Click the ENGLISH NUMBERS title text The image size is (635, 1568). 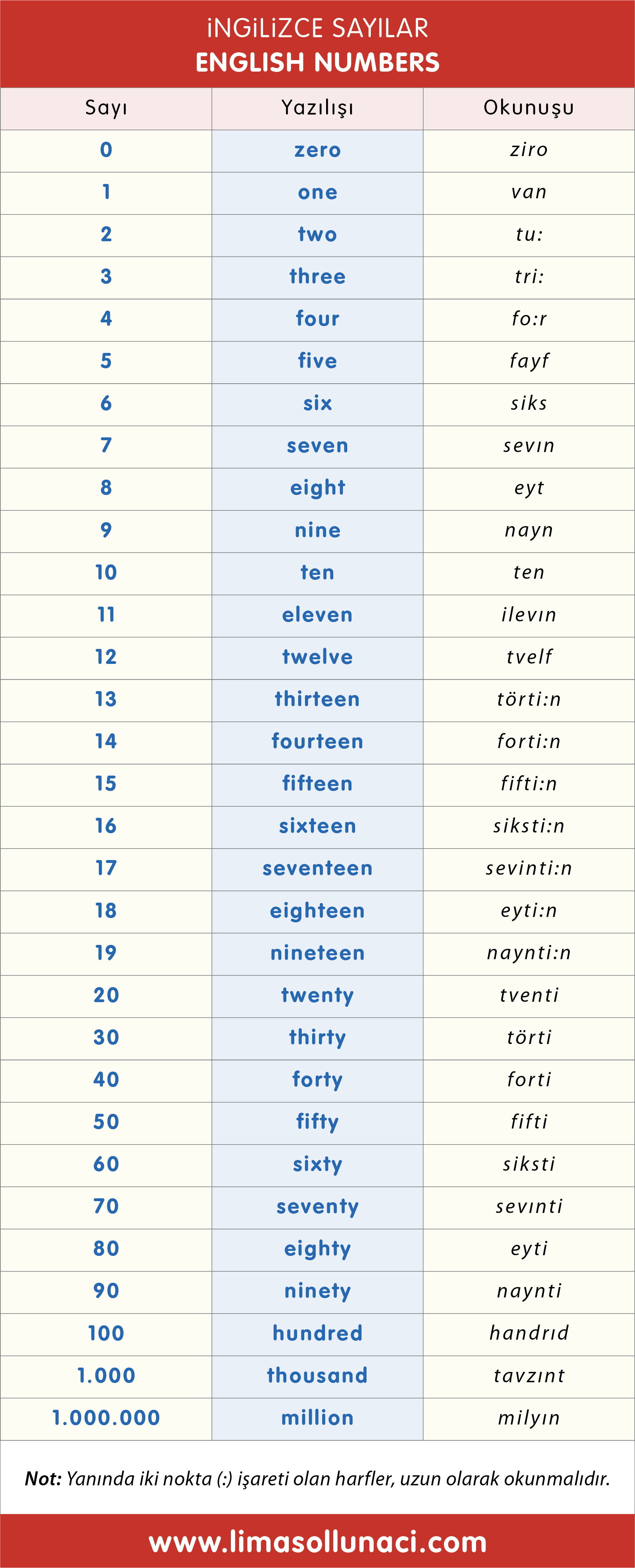(x=317, y=63)
